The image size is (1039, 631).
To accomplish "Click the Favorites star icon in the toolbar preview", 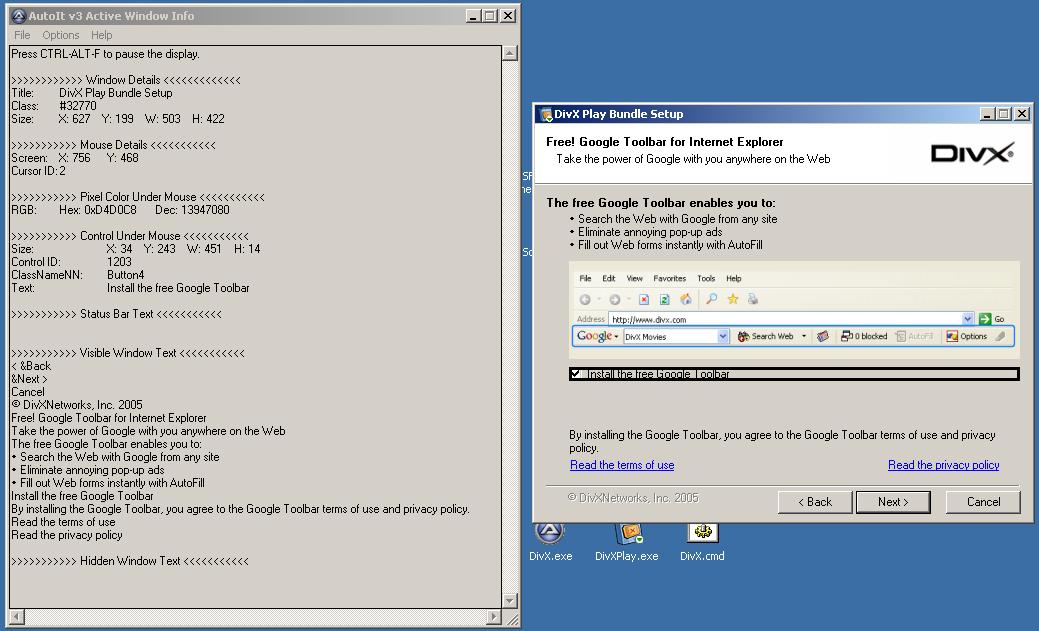I will pos(733,299).
